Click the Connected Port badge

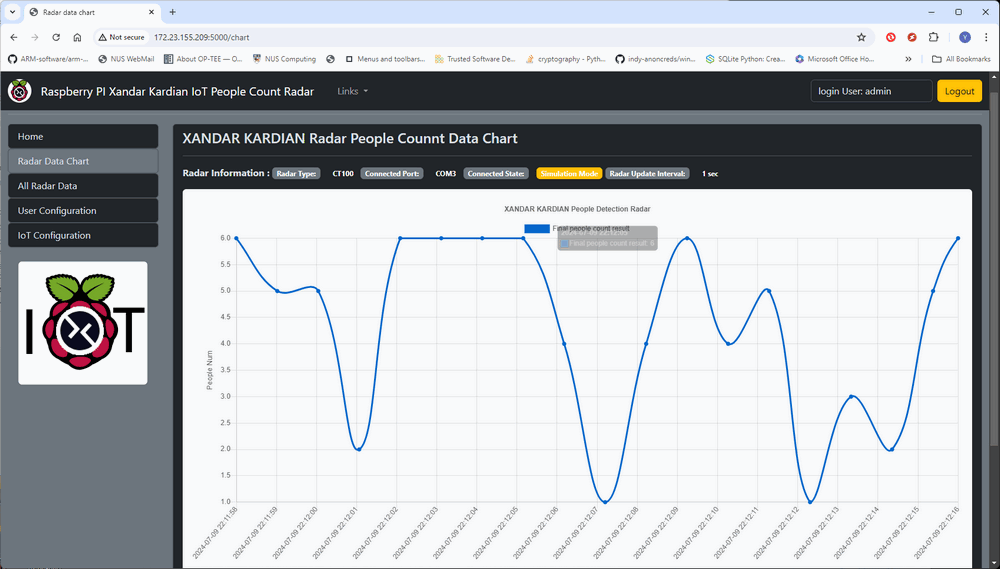click(x=392, y=174)
